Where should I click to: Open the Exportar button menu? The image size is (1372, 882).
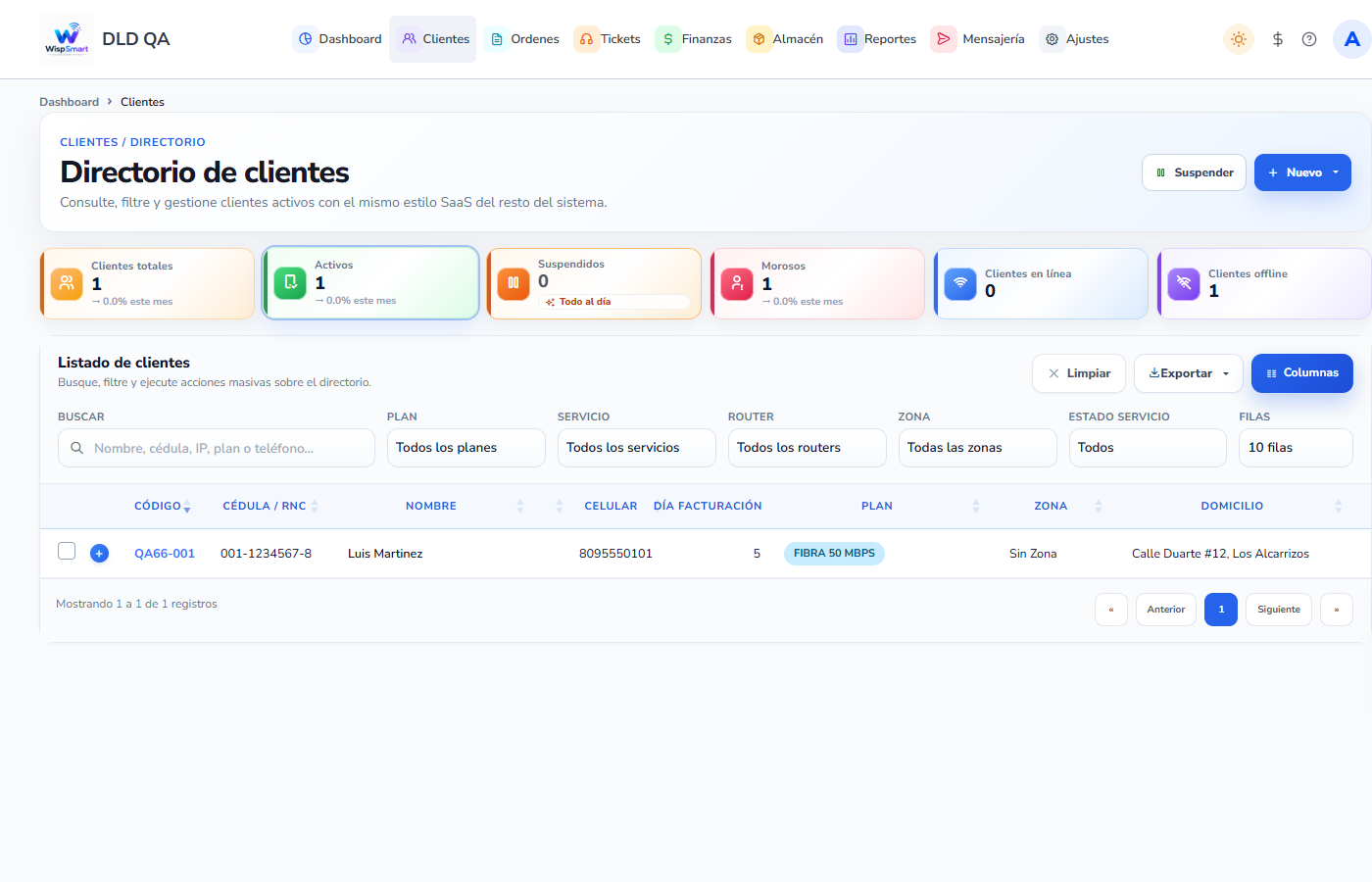1189,373
